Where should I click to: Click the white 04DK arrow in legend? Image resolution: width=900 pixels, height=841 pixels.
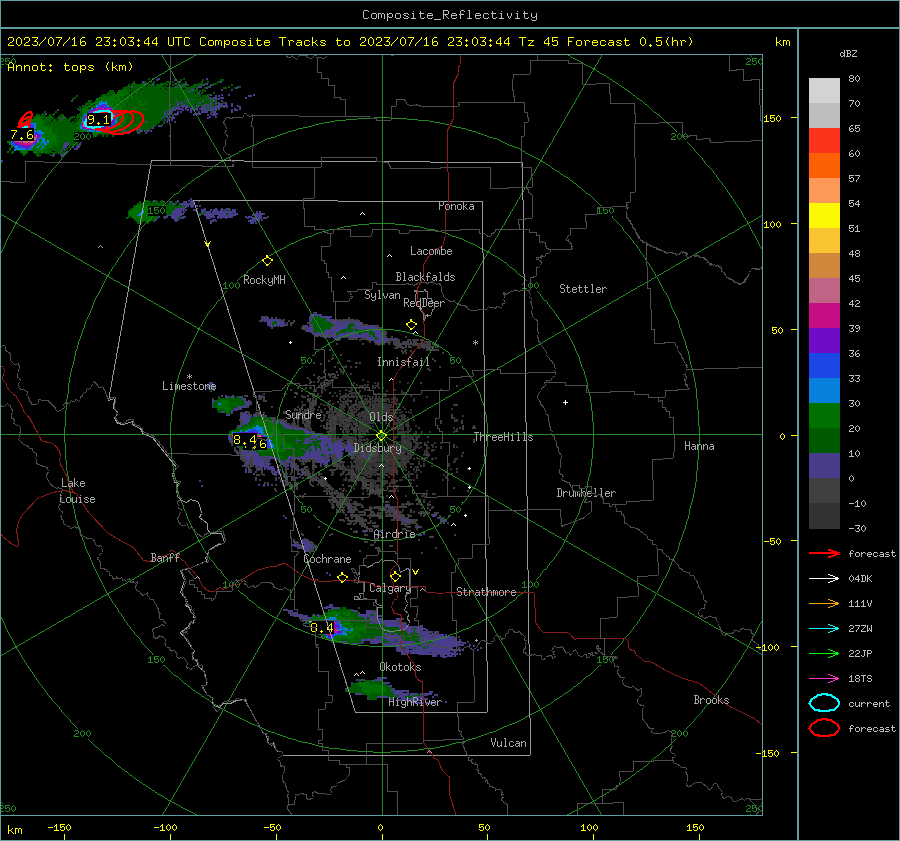824,579
